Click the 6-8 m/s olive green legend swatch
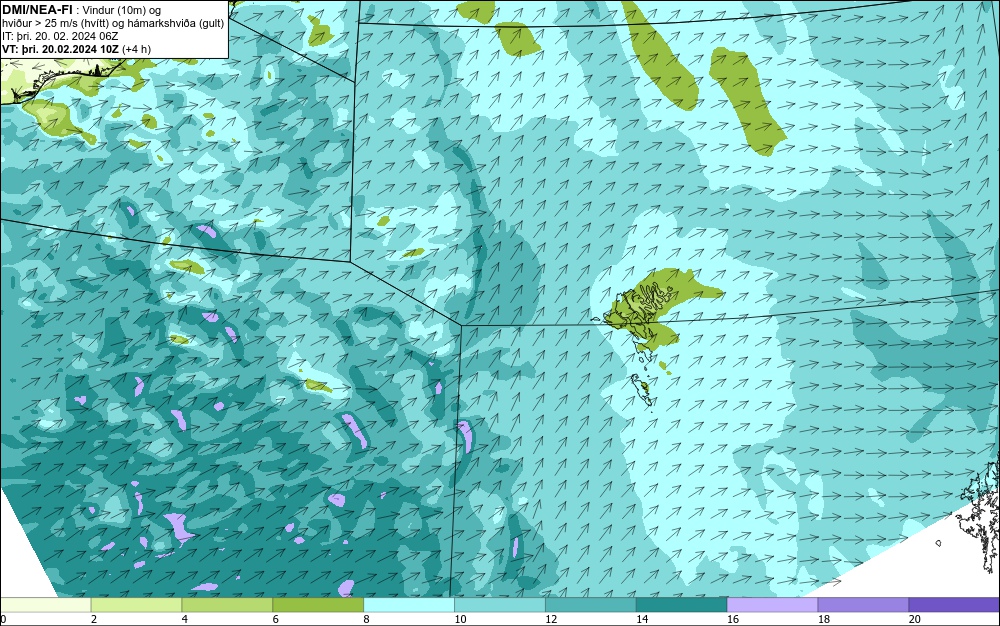The image size is (1000, 626). pyautogui.click(x=318, y=605)
